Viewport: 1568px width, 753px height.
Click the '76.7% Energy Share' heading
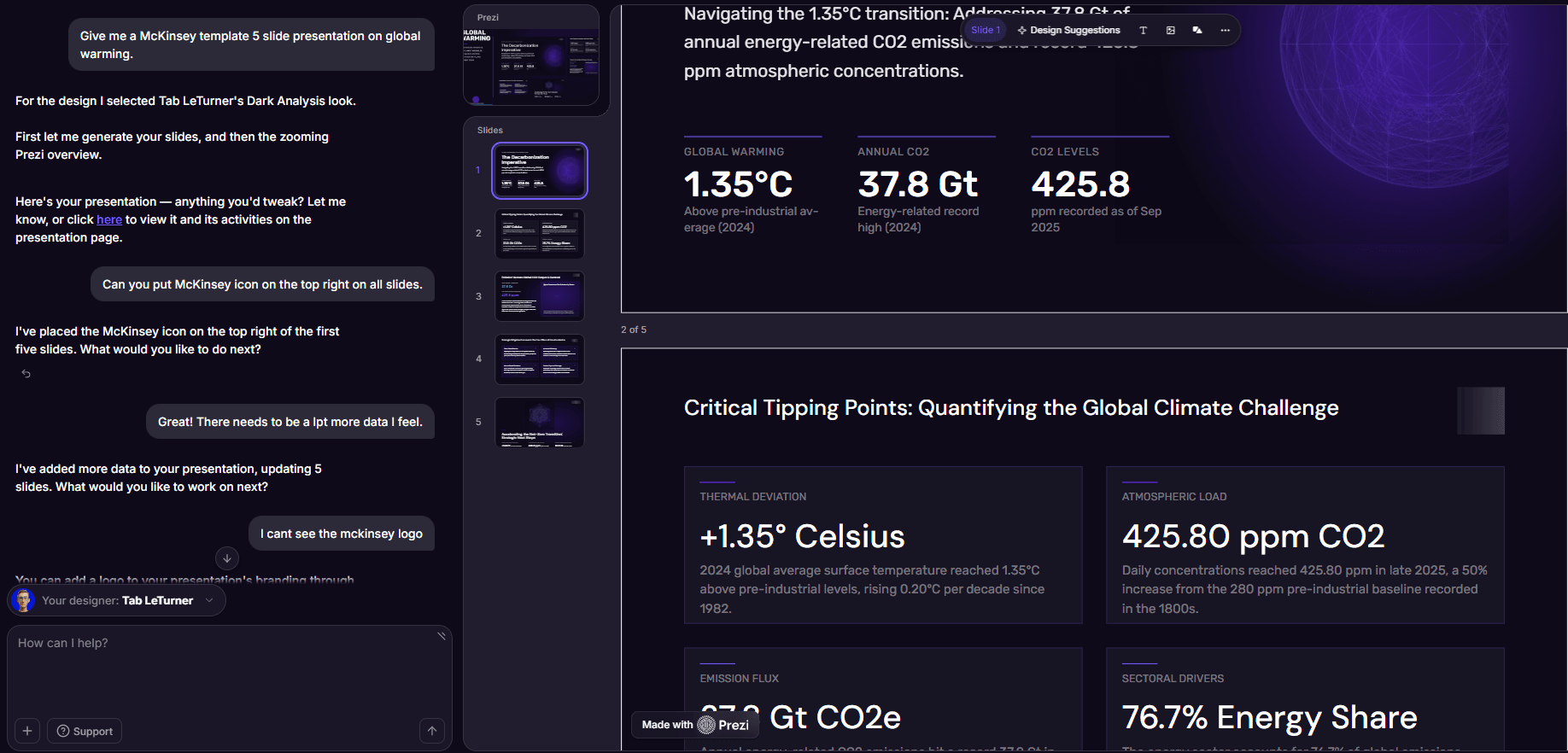(x=1269, y=718)
